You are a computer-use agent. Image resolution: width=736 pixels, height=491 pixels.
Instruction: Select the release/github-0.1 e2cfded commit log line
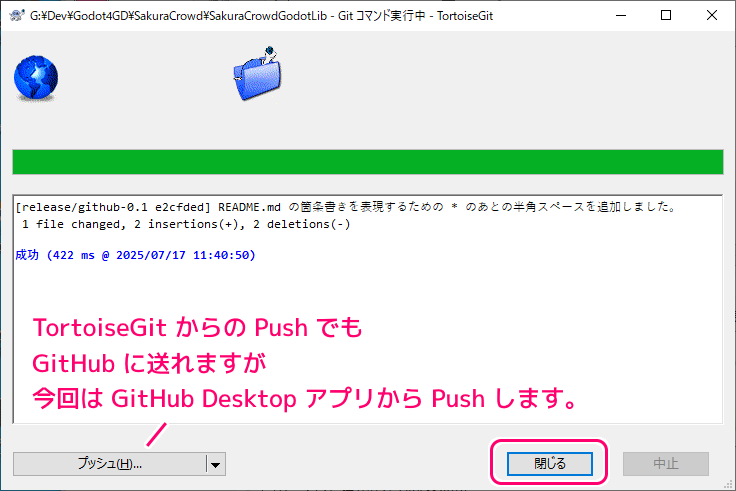pos(346,207)
